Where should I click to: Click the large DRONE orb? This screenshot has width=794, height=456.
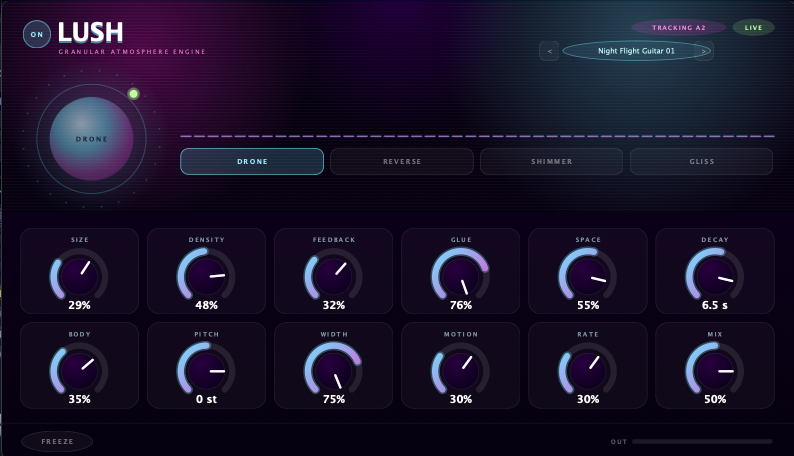pyautogui.click(x=92, y=139)
